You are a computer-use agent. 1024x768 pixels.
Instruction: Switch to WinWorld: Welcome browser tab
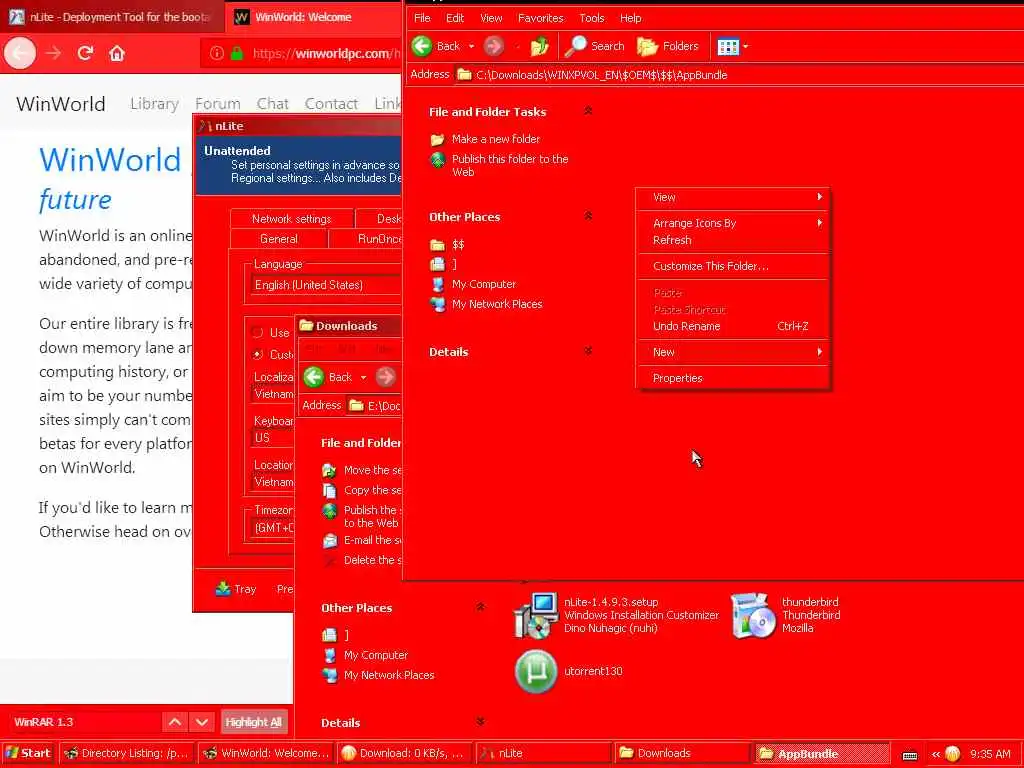[312, 17]
